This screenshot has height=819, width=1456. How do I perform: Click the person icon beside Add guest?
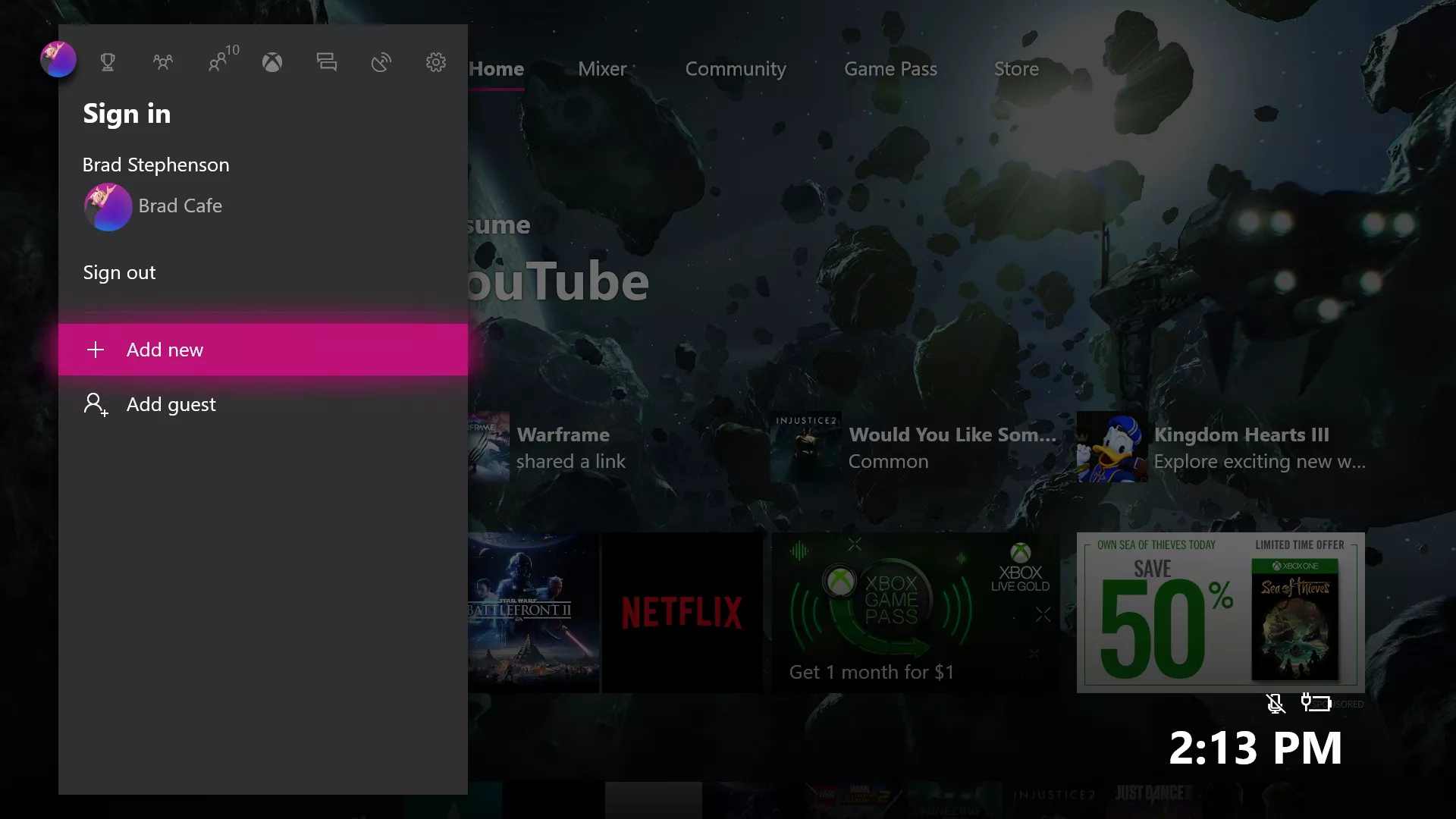(96, 404)
